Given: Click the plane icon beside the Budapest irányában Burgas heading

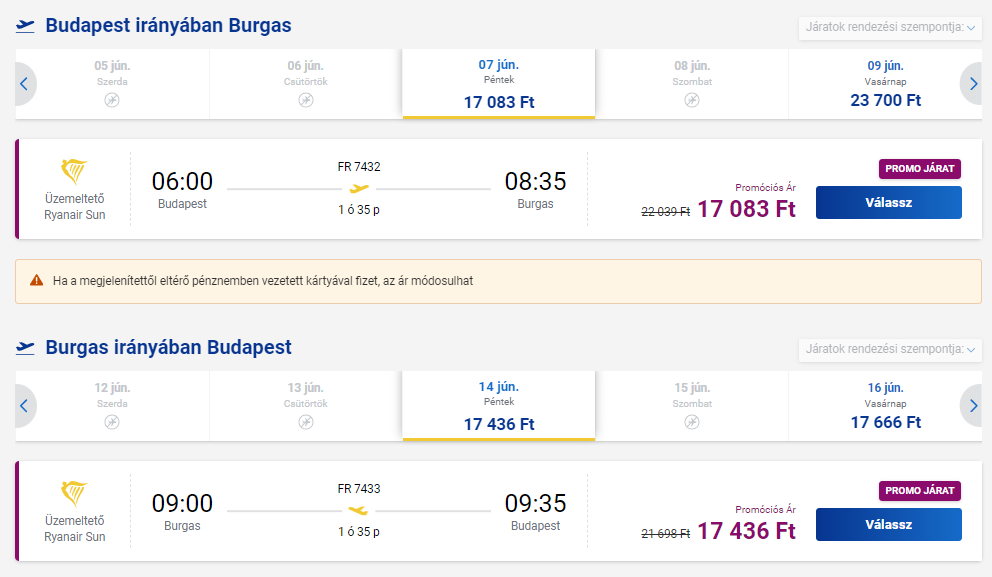Looking at the screenshot, I should [26, 26].
